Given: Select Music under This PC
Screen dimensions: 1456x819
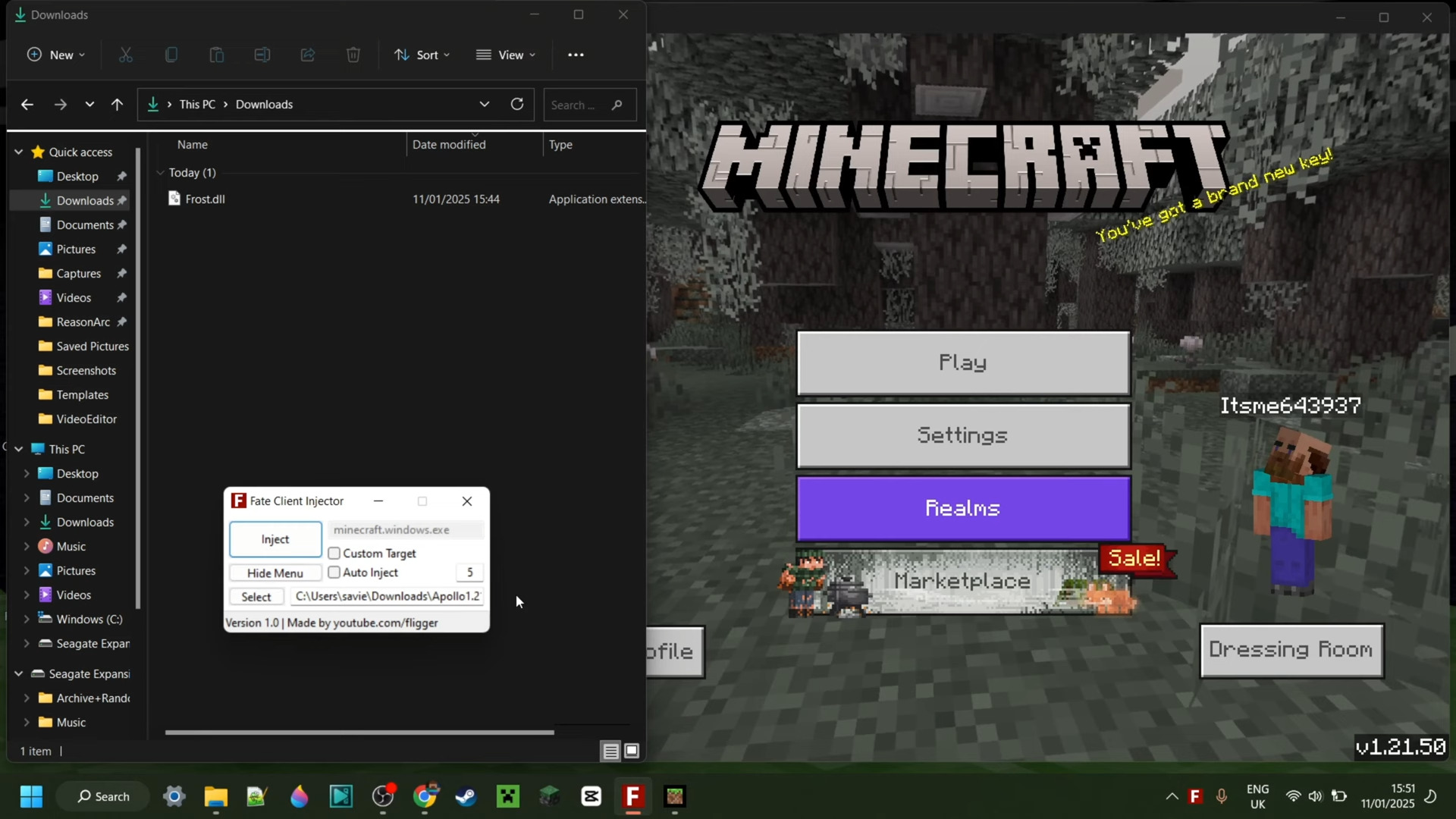Looking at the screenshot, I should click(x=71, y=546).
